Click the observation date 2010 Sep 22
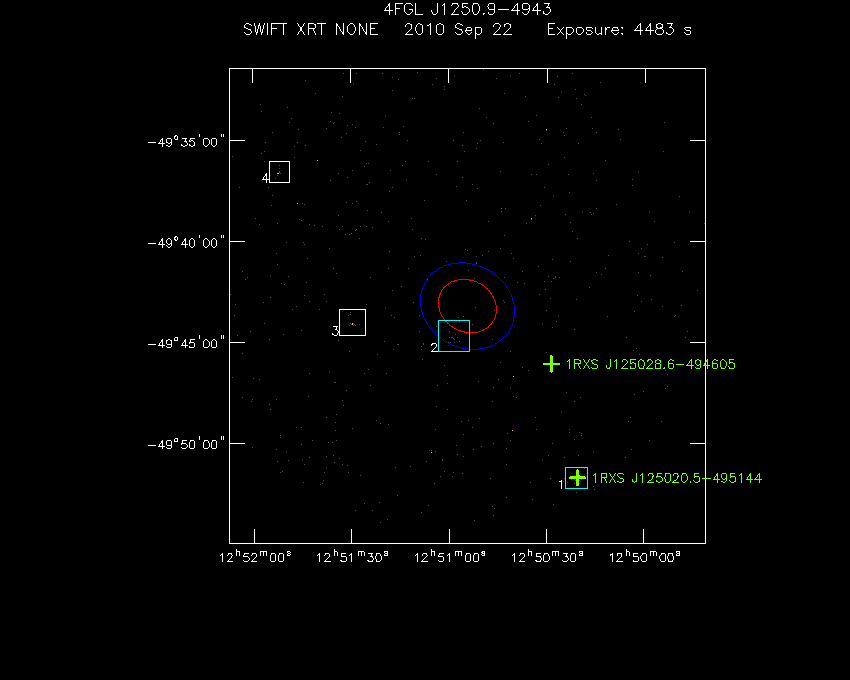Image resolution: width=850 pixels, height=680 pixels. coord(458,30)
